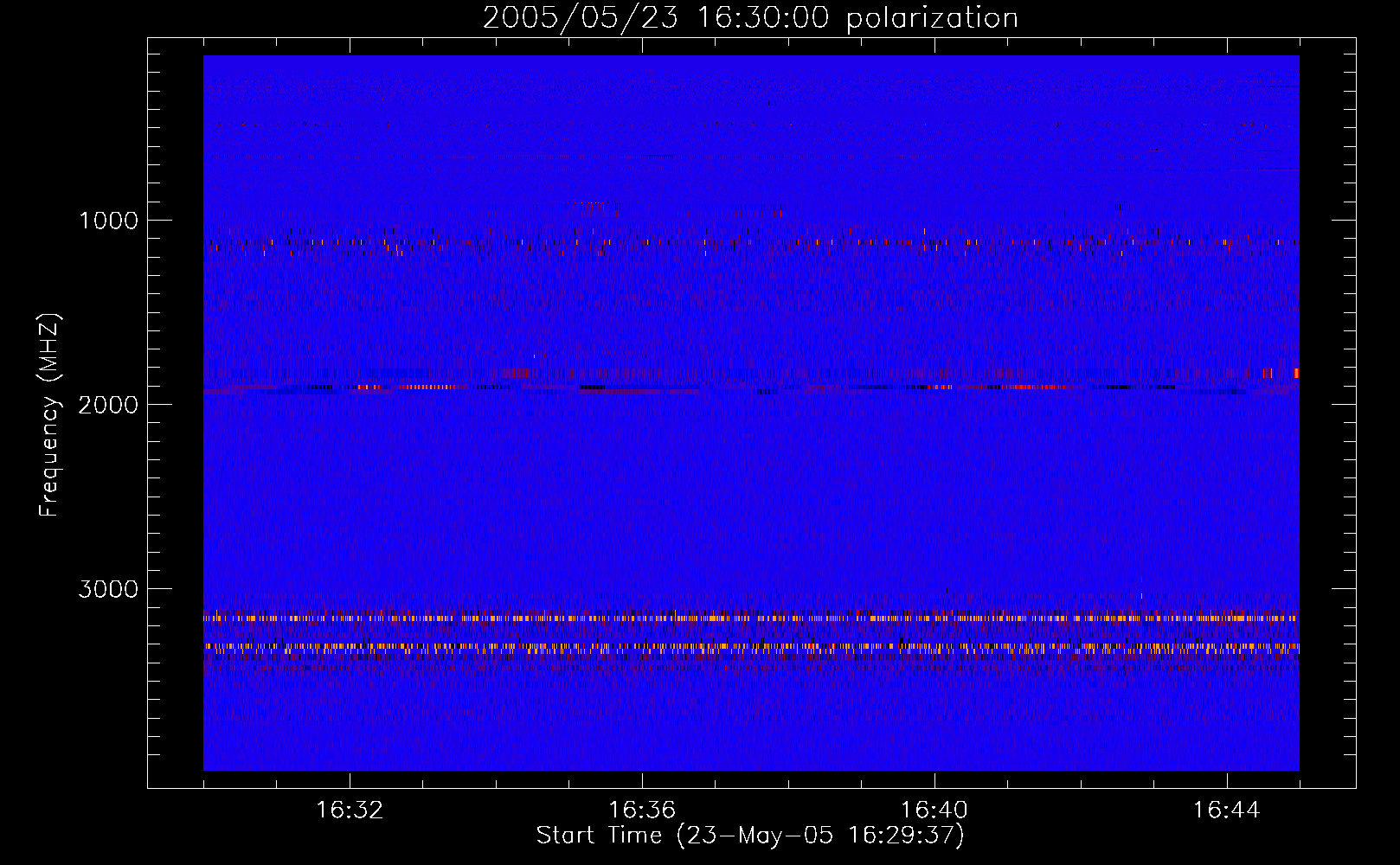Viewport: 1400px width, 865px height.
Task: Click the plot title '2005/05/23 16:30:00 polarization'
Action: pos(750,18)
